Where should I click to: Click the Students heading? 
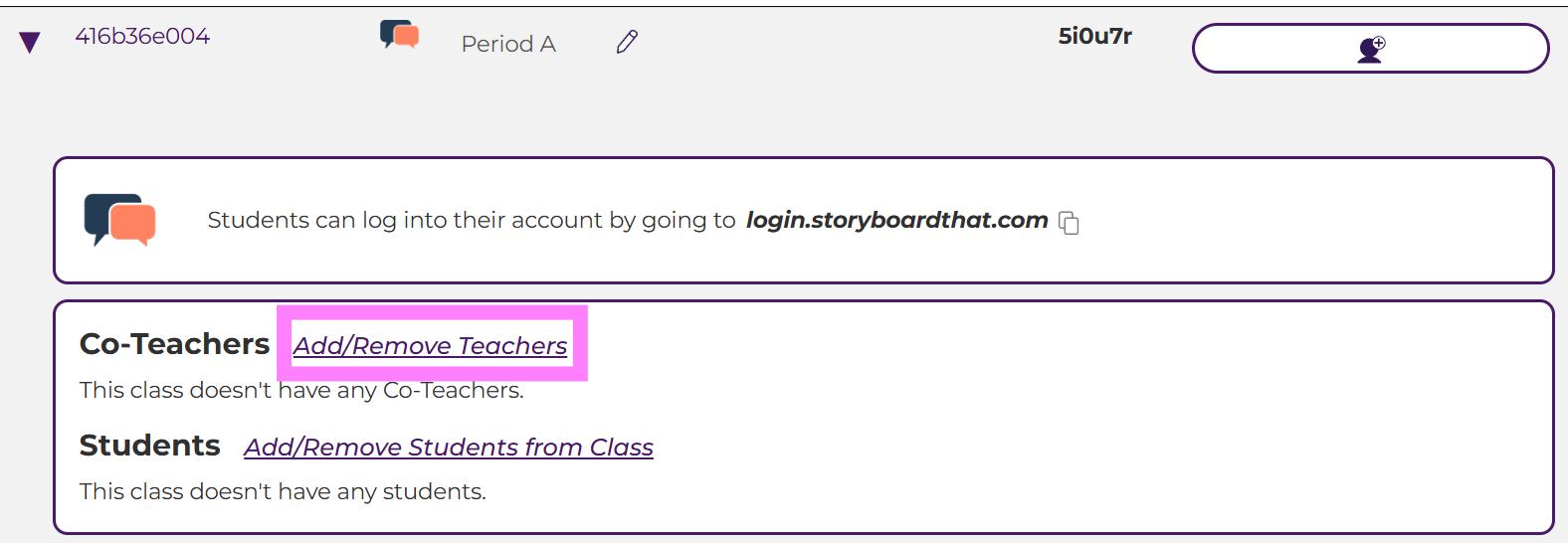pyautogui.click(x=149, y=446)
